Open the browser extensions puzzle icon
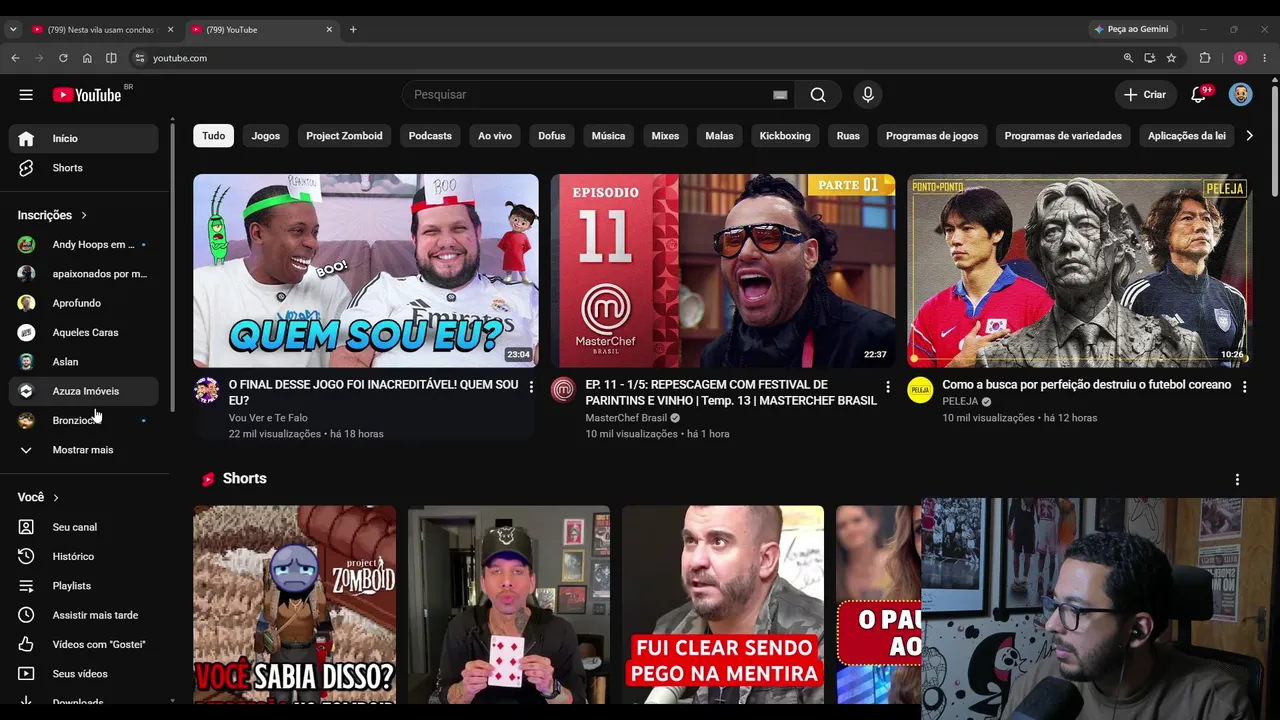1280x720 pixels. point(1205,58)
